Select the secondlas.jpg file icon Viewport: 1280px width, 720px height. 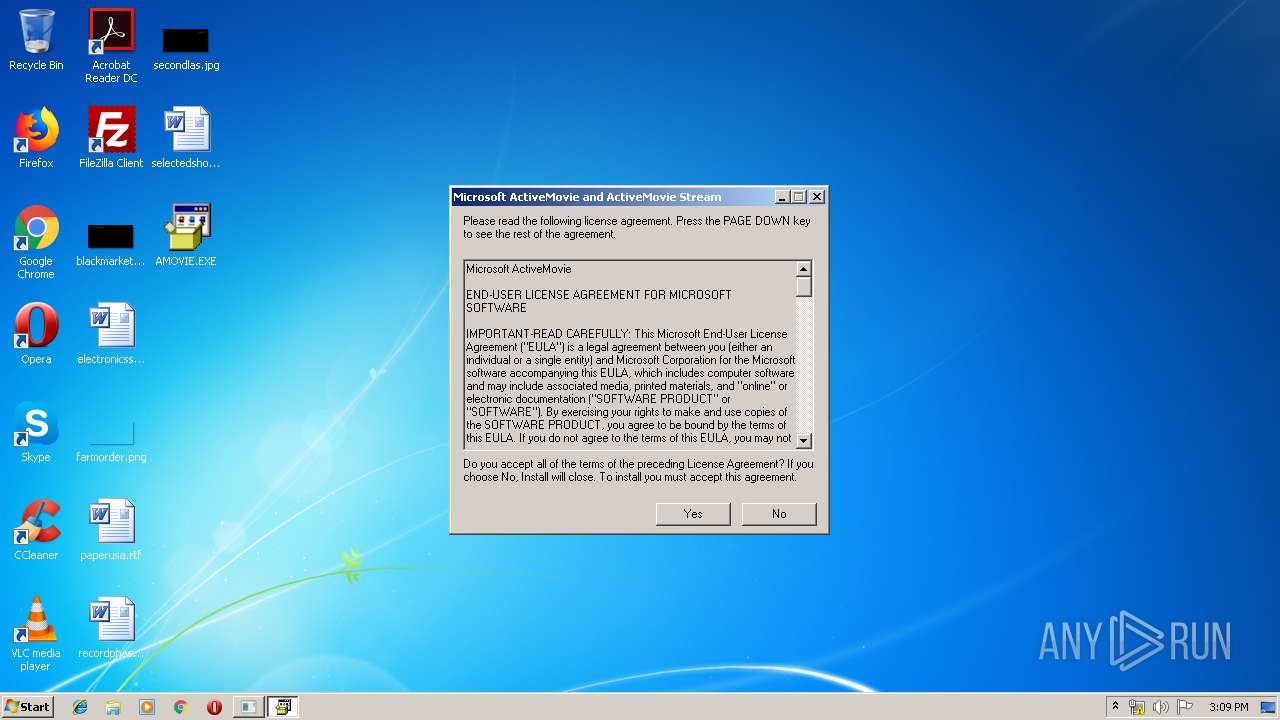pos(186,47)
